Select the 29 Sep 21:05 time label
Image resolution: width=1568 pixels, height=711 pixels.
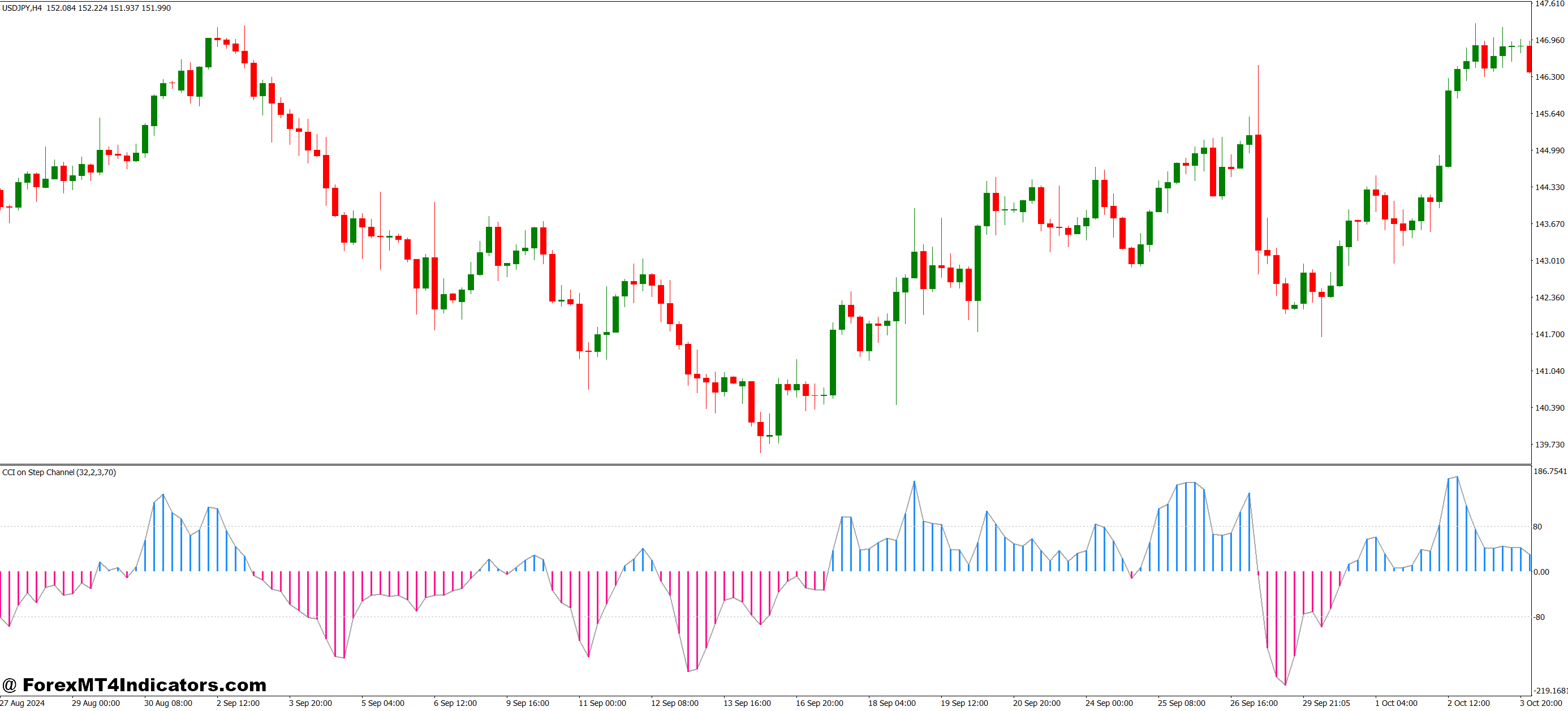coord(1326,703)
